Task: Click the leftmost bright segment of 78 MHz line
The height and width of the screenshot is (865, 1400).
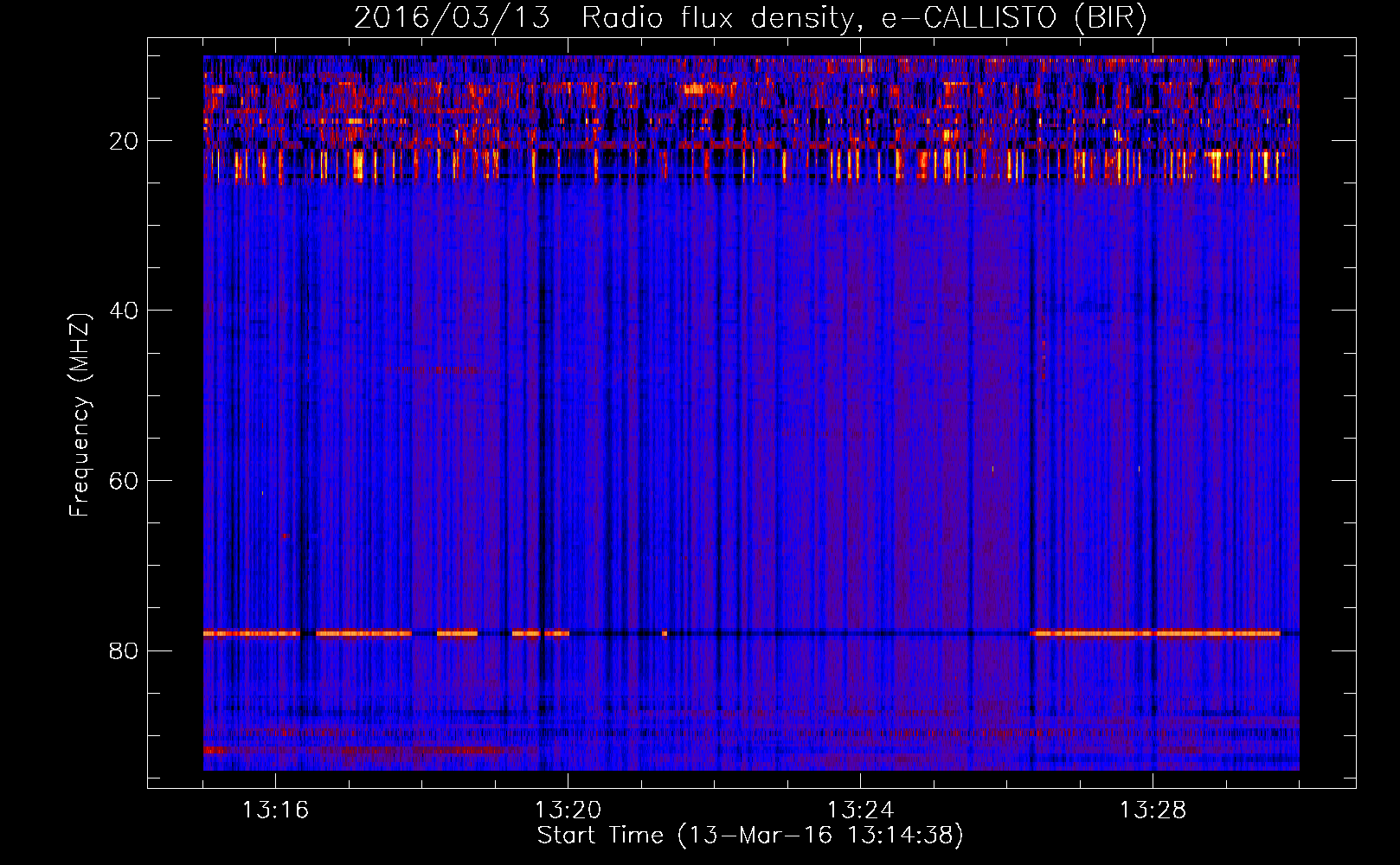Action: [x=251, y=633]
